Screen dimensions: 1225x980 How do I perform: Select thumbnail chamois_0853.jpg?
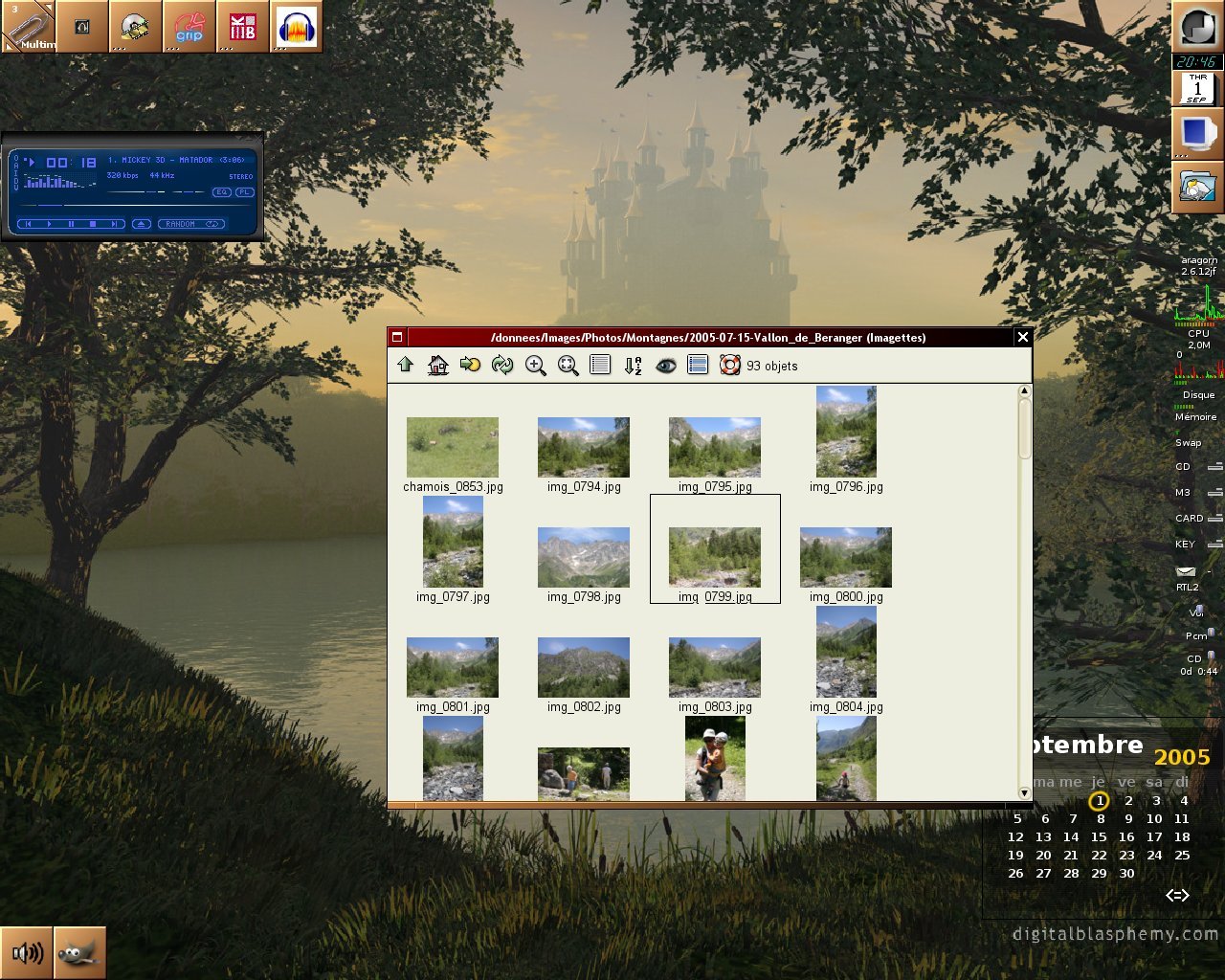coord(453,447)
